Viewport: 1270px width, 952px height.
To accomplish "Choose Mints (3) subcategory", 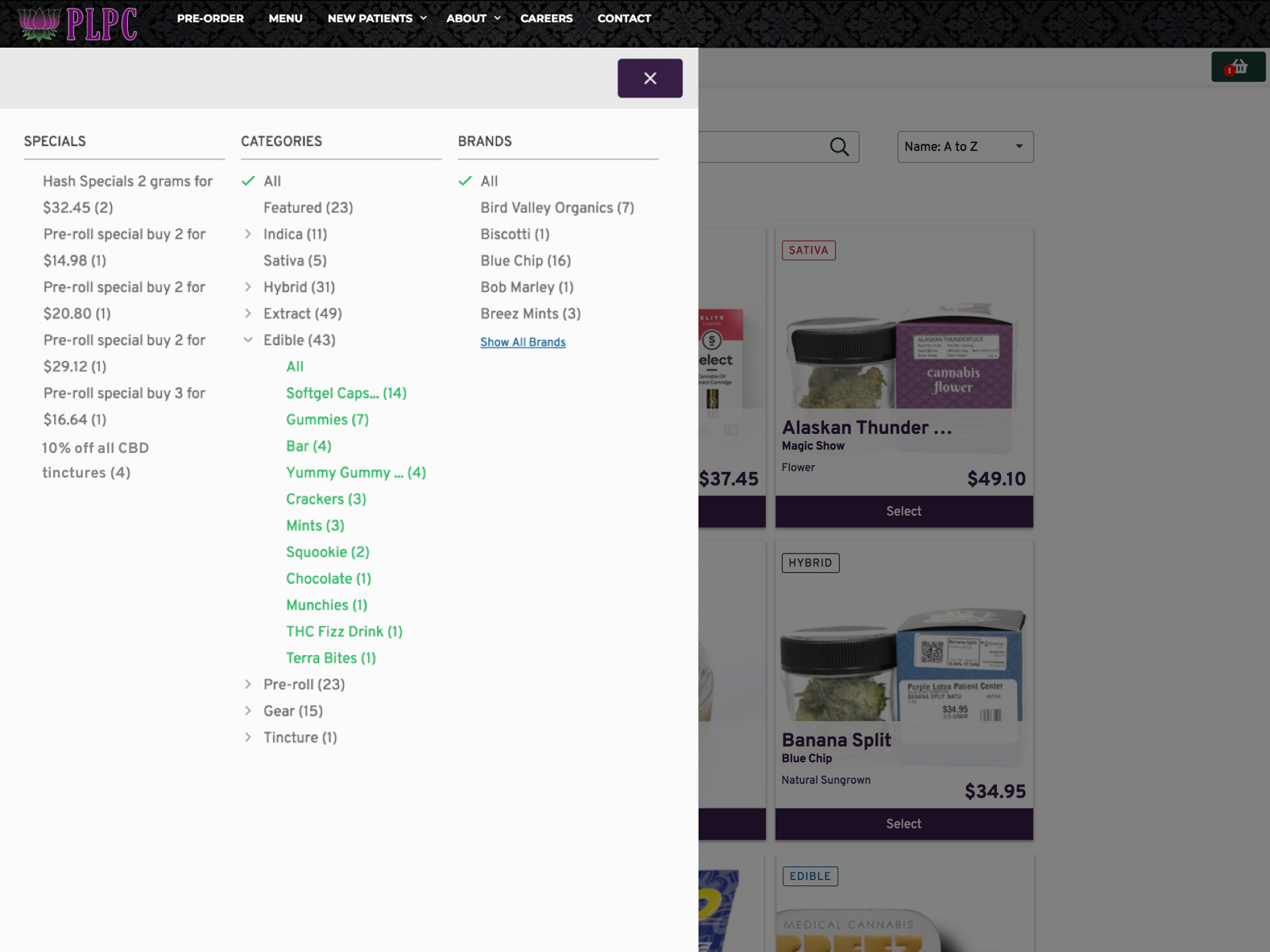I will tap(315, 525).
